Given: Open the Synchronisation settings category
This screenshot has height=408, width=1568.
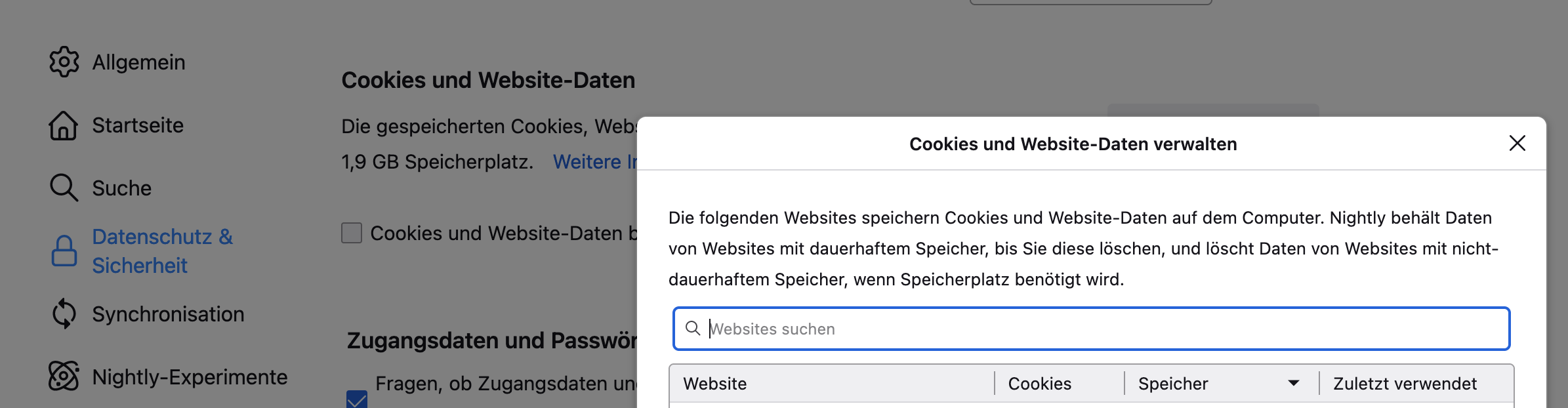Looking at the screenshot, I should [168, 314].
